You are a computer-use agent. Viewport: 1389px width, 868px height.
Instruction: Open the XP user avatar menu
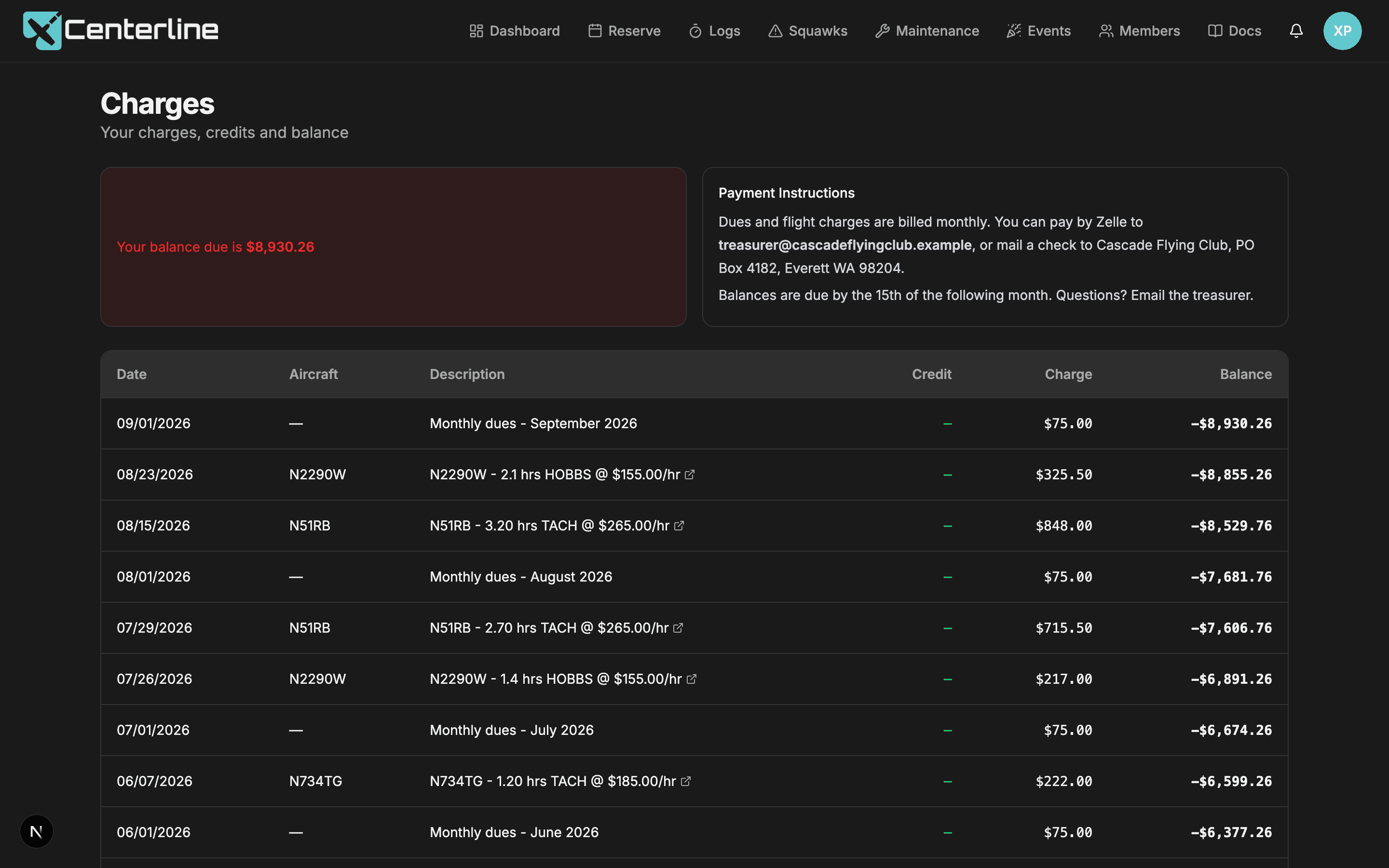(1342, 31)
